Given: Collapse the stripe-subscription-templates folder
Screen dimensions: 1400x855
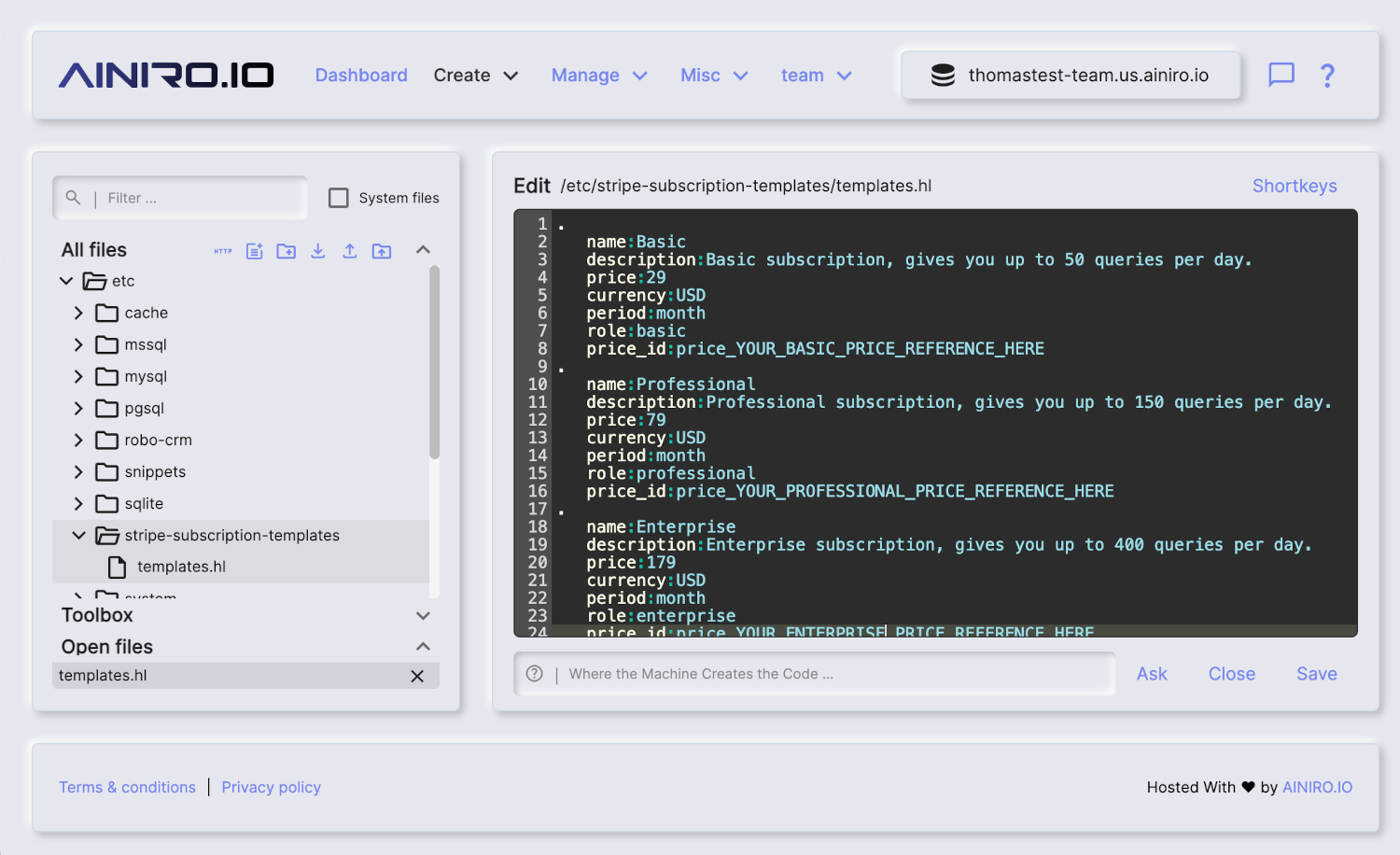Looking at the screenshot, I should tap(78, 535).
